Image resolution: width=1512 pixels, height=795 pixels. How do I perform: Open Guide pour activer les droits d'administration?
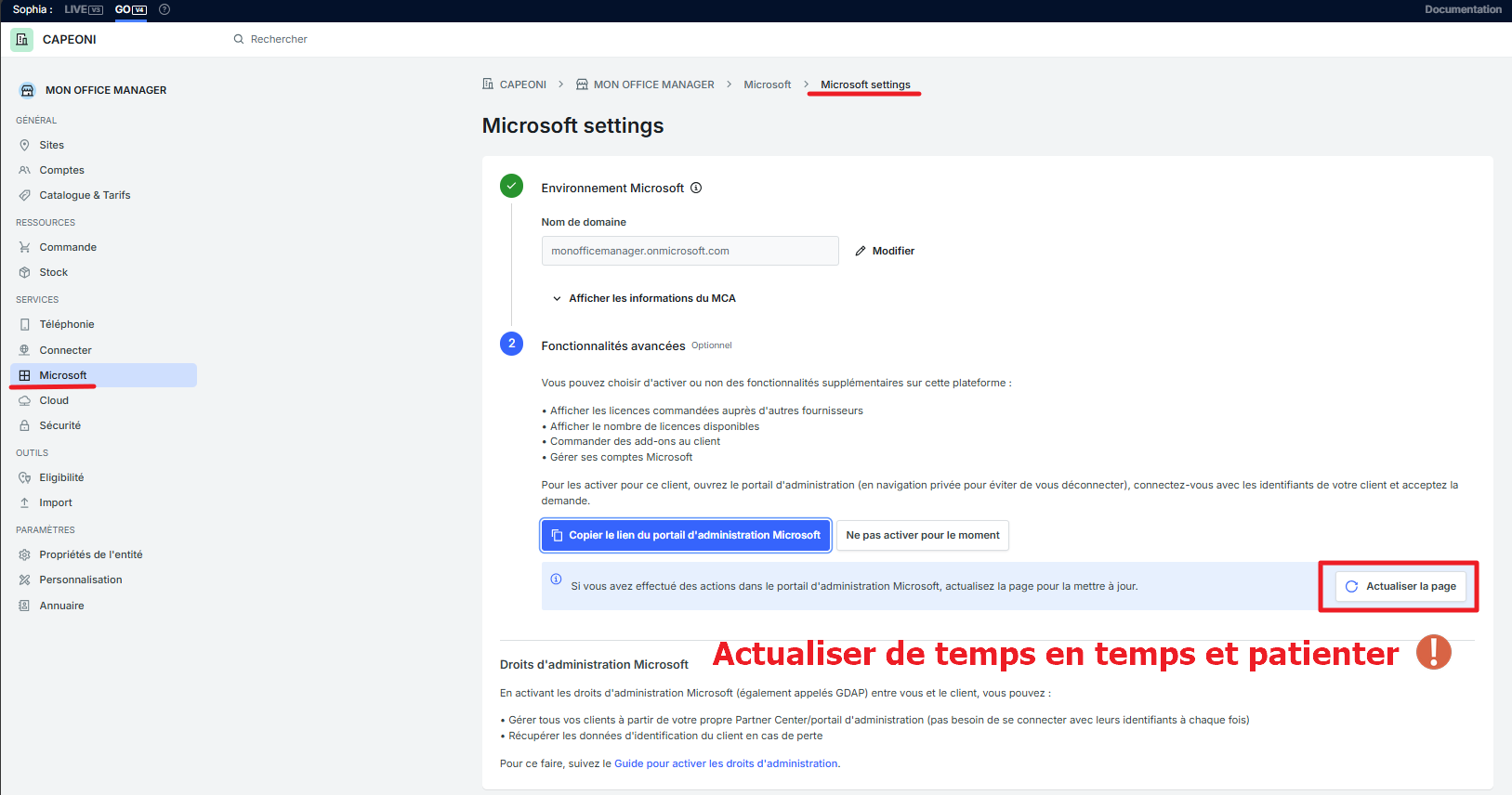click(x=726, y=763)
